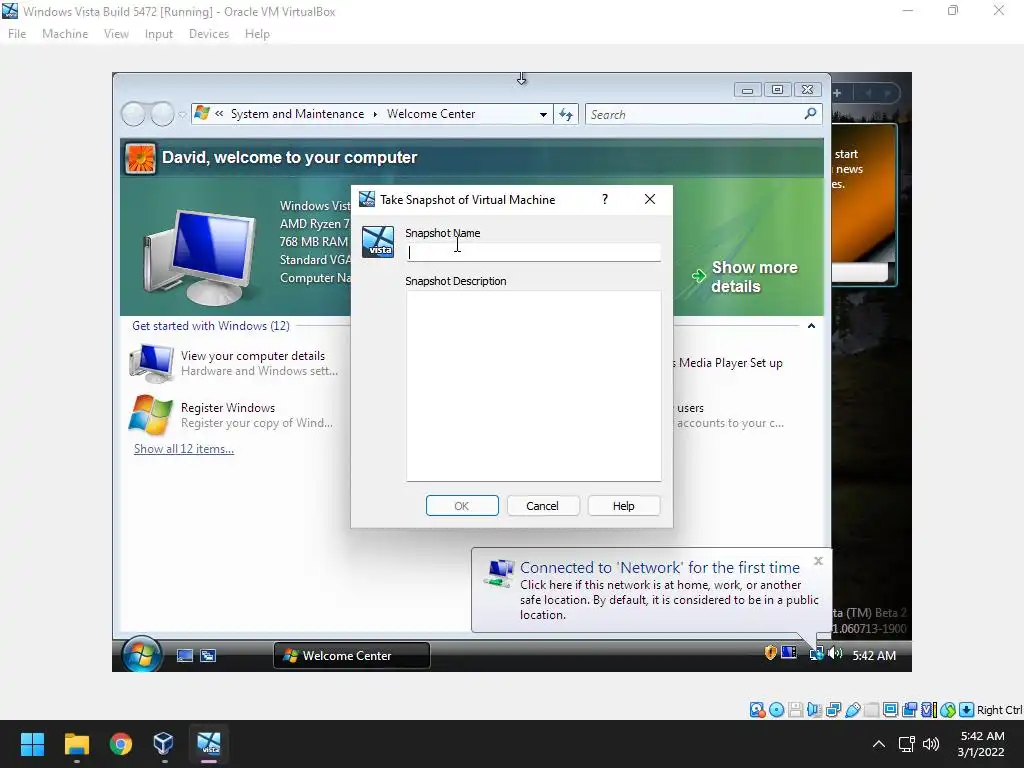Click the Vista security shield tray icon
This screenshot has height=768, width=1024.
click(771, 652)
